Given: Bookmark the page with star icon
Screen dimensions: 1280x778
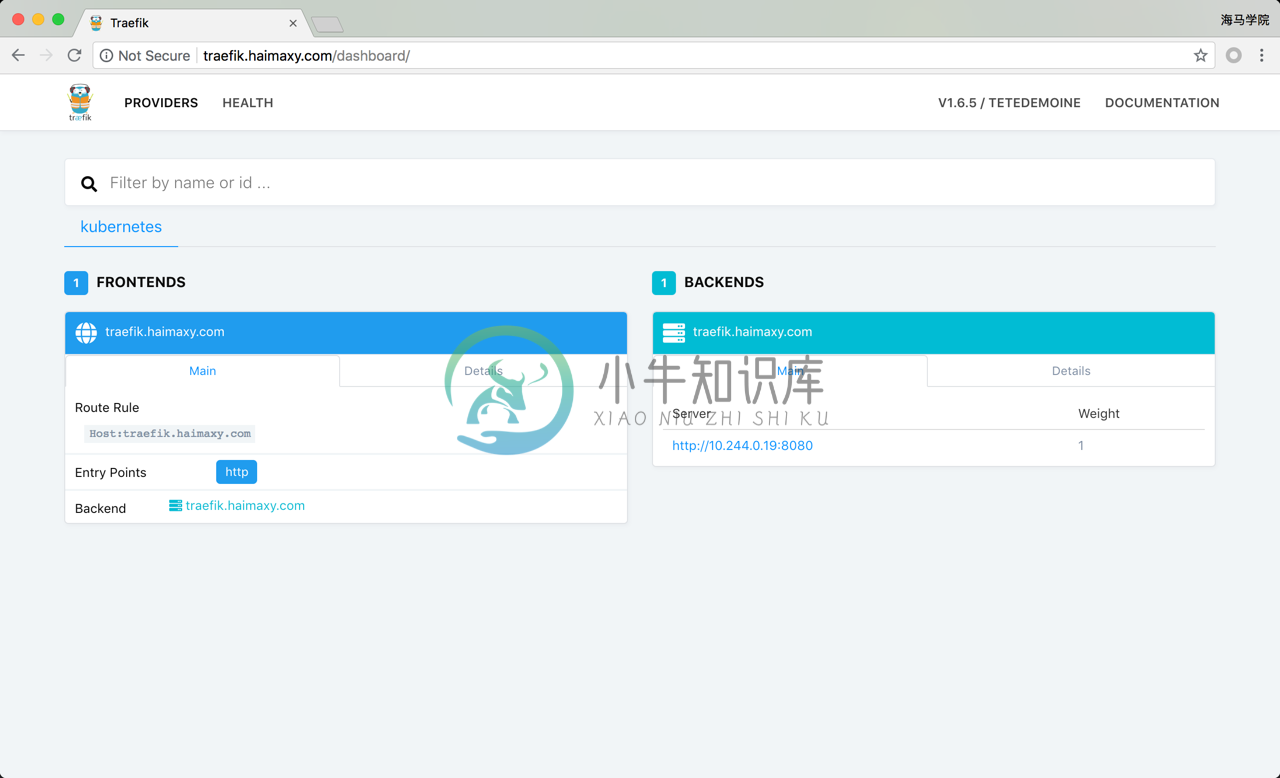Looking at the screenshot, I should [x=1200, y=56].
